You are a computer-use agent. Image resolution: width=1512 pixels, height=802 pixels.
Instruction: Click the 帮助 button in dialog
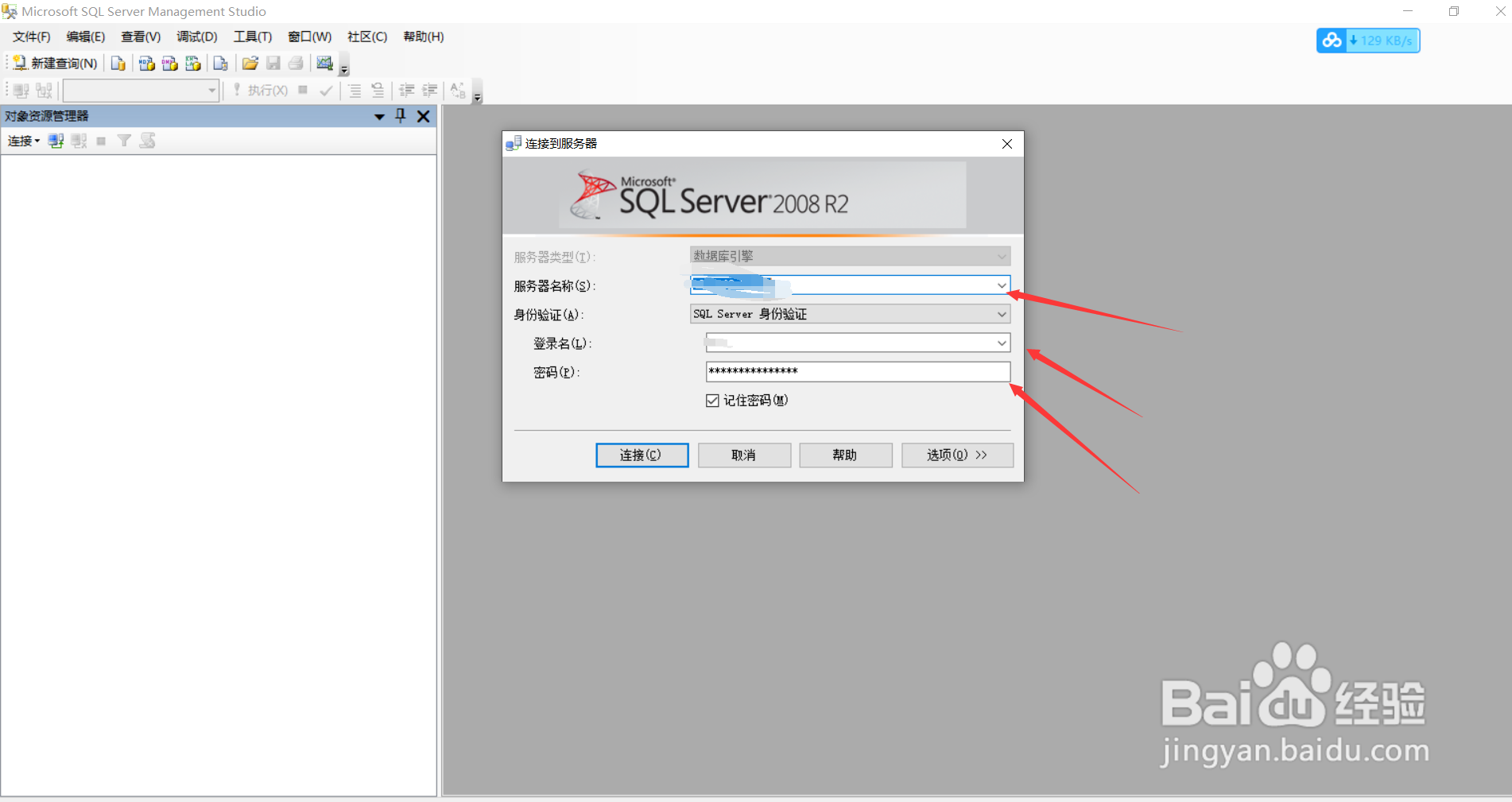845,455
